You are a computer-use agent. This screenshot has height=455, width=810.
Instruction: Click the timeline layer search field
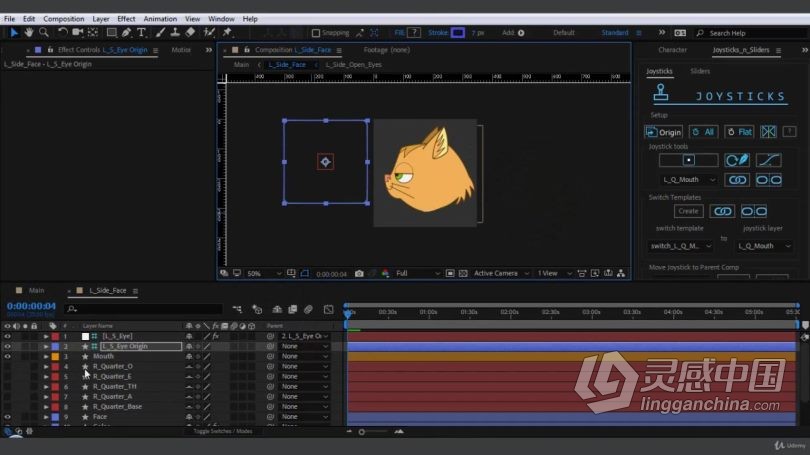144,309
